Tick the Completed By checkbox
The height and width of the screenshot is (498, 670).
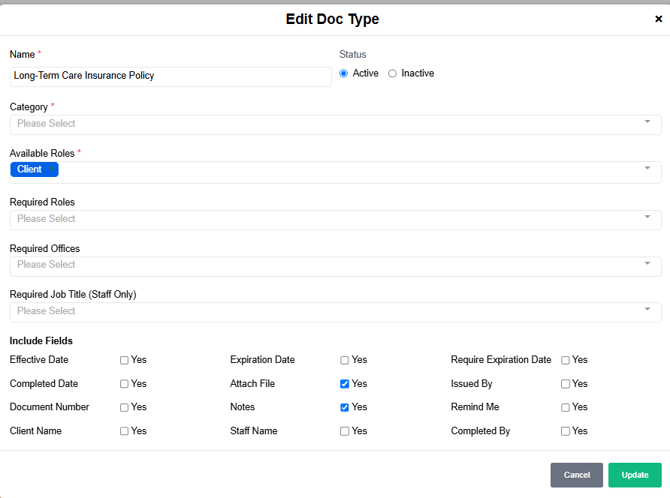[x=565, y=432]
